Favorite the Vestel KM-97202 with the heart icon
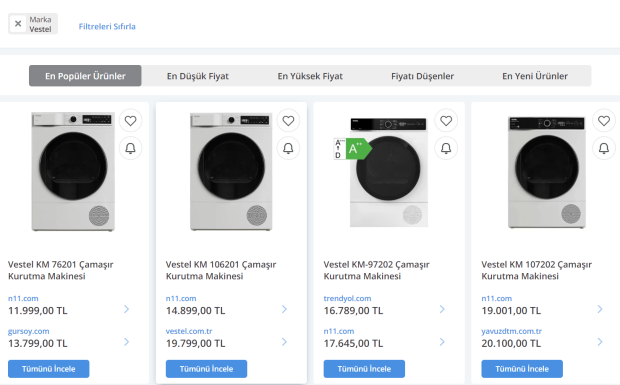Image resolution: width=620 pixels, height=385 pixels. coord(446,121)
